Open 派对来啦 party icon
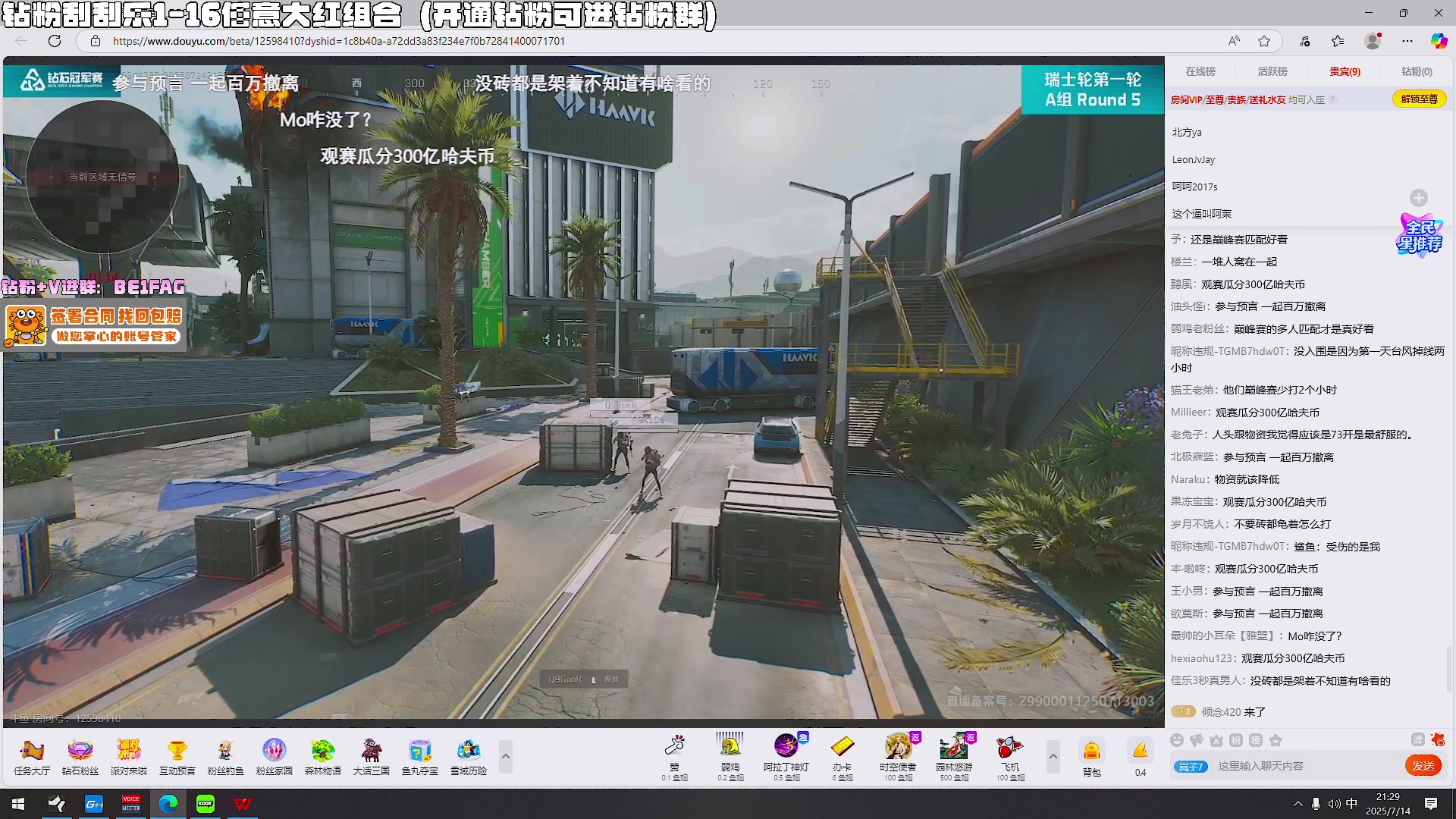This screenshot has width=1456, height=819. [x=128, y=757]
